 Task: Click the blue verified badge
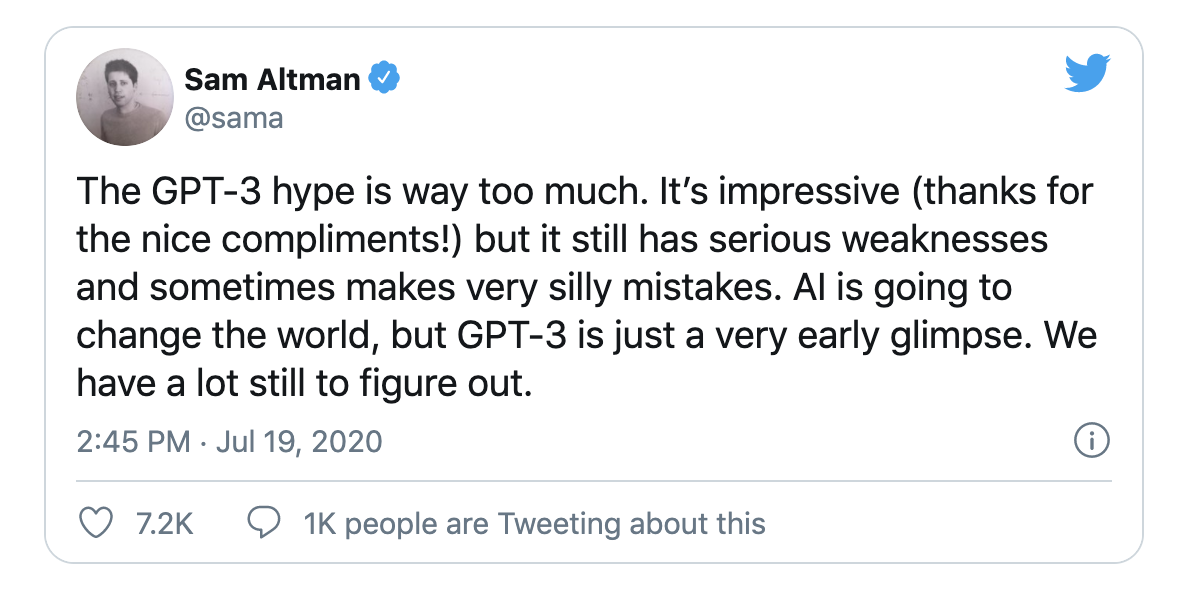385,78
